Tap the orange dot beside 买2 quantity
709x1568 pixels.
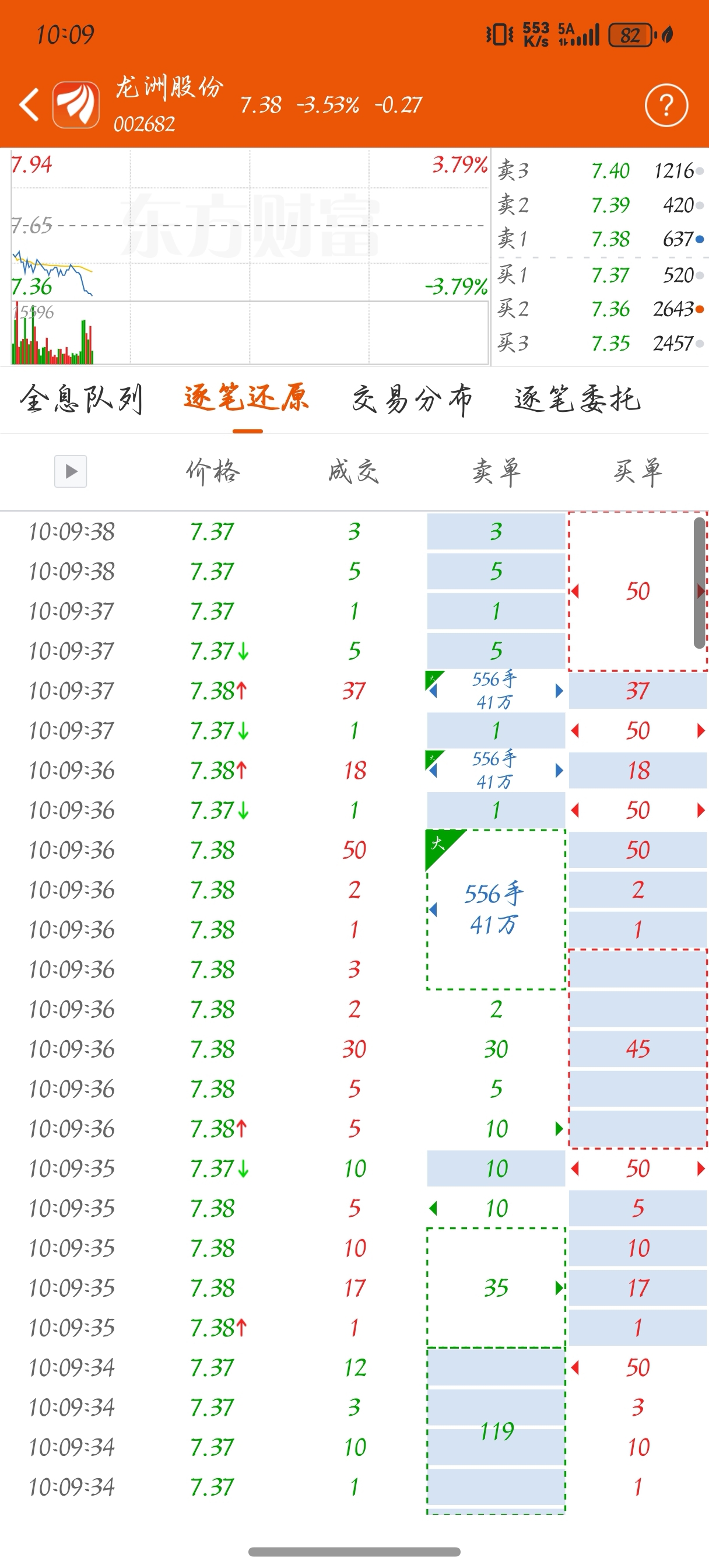point(700,309)
